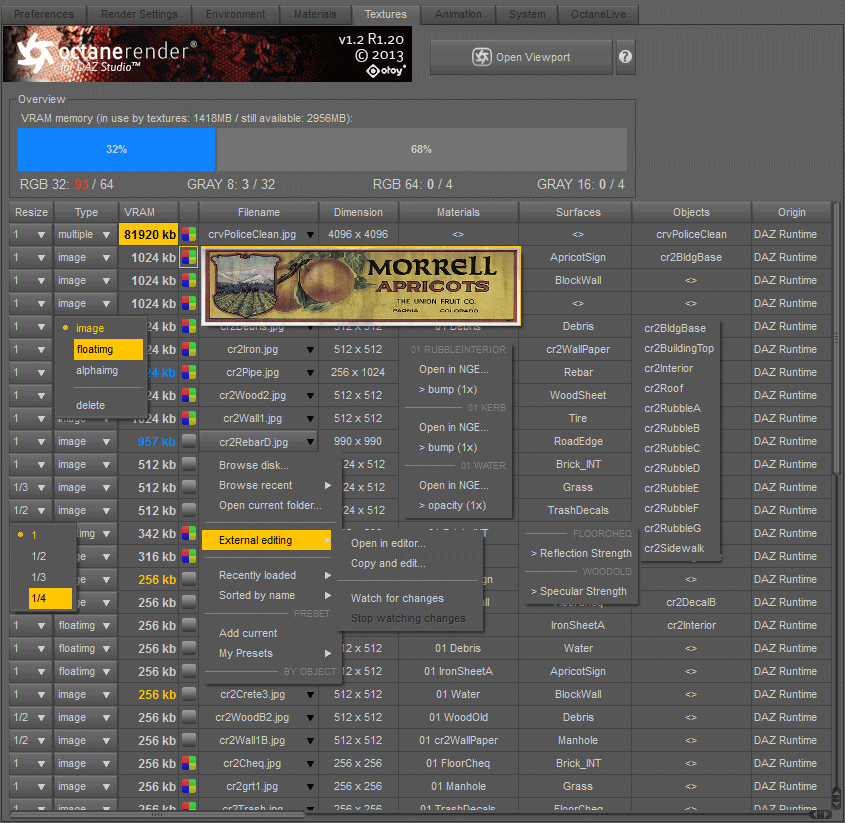
Task: Click the gray icon in the IronSheetA floatimg row
Action: pyautogui.click(x=189, y=625)
